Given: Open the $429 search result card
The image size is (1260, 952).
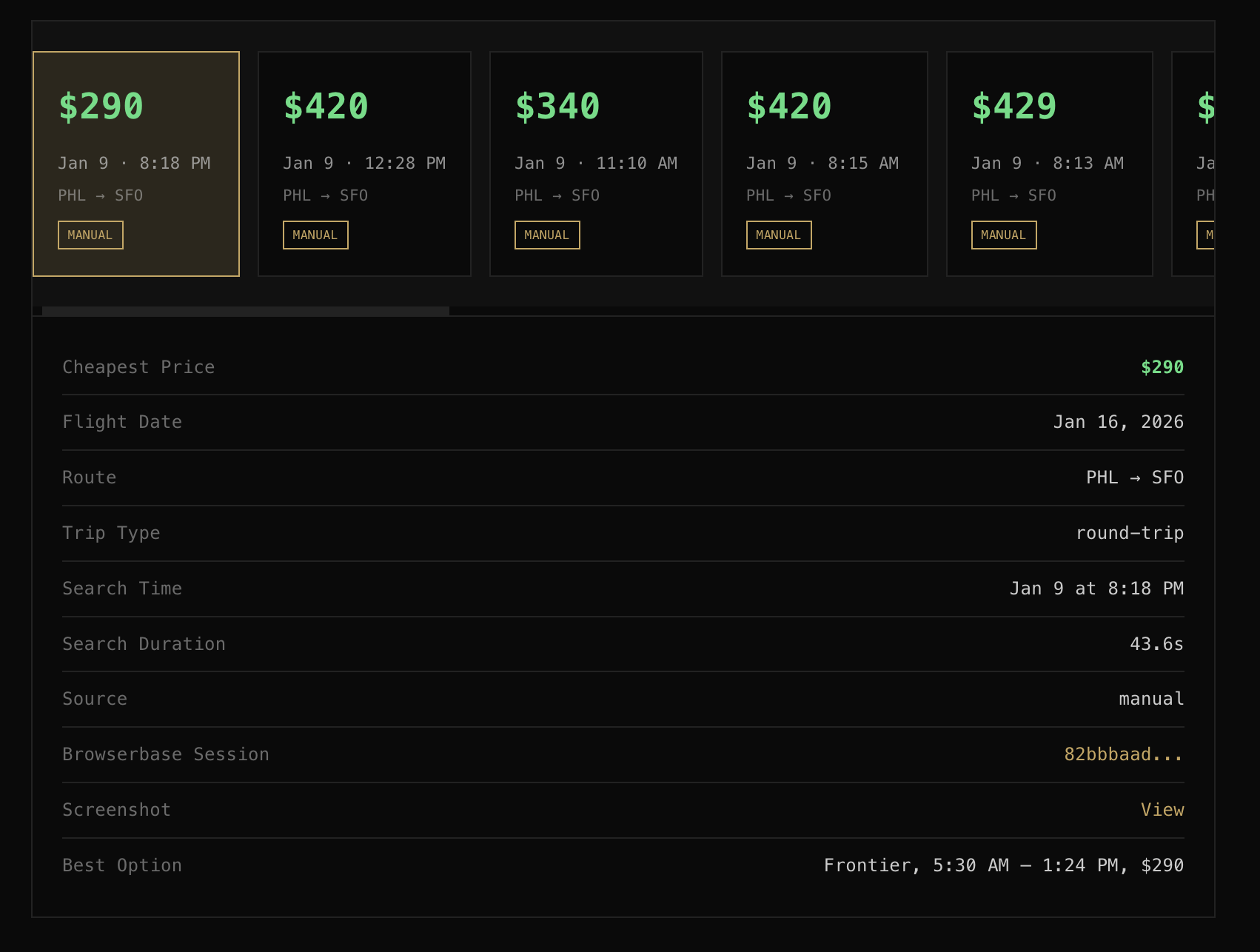Looking at the screenshot, I should (x=1049, y=164).
